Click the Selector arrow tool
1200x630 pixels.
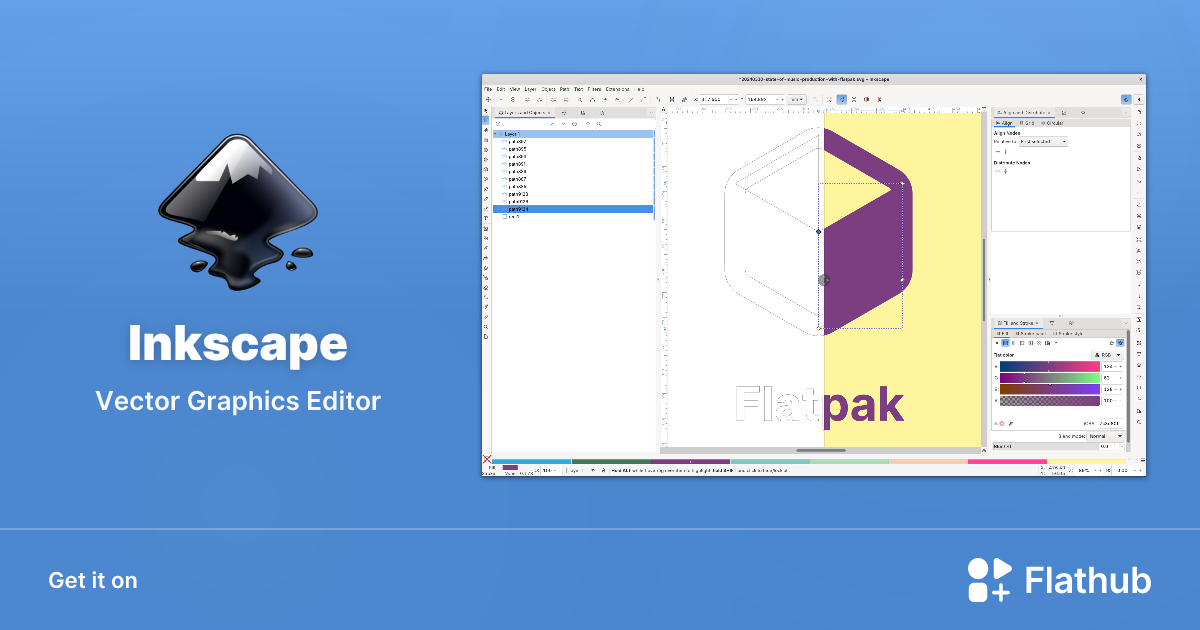click(486, 110)
